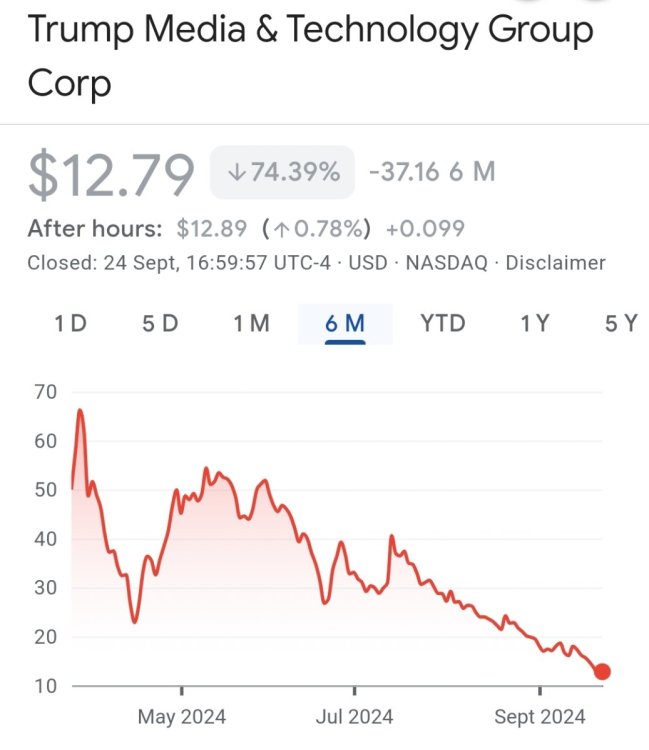
Task: Click the May 2024 axis label
Action: 181,717
